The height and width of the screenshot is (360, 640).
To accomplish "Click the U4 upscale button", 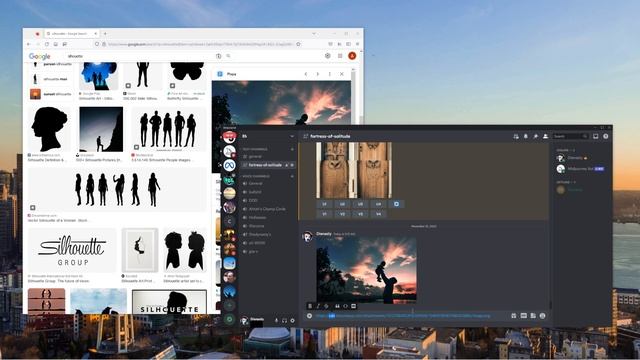I will click(378, 204).
